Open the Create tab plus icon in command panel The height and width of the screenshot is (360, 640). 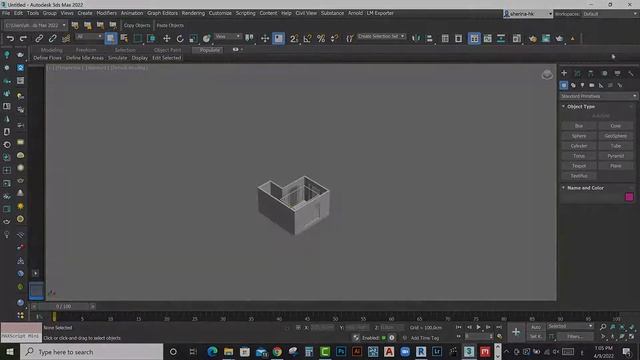point(564,73)
